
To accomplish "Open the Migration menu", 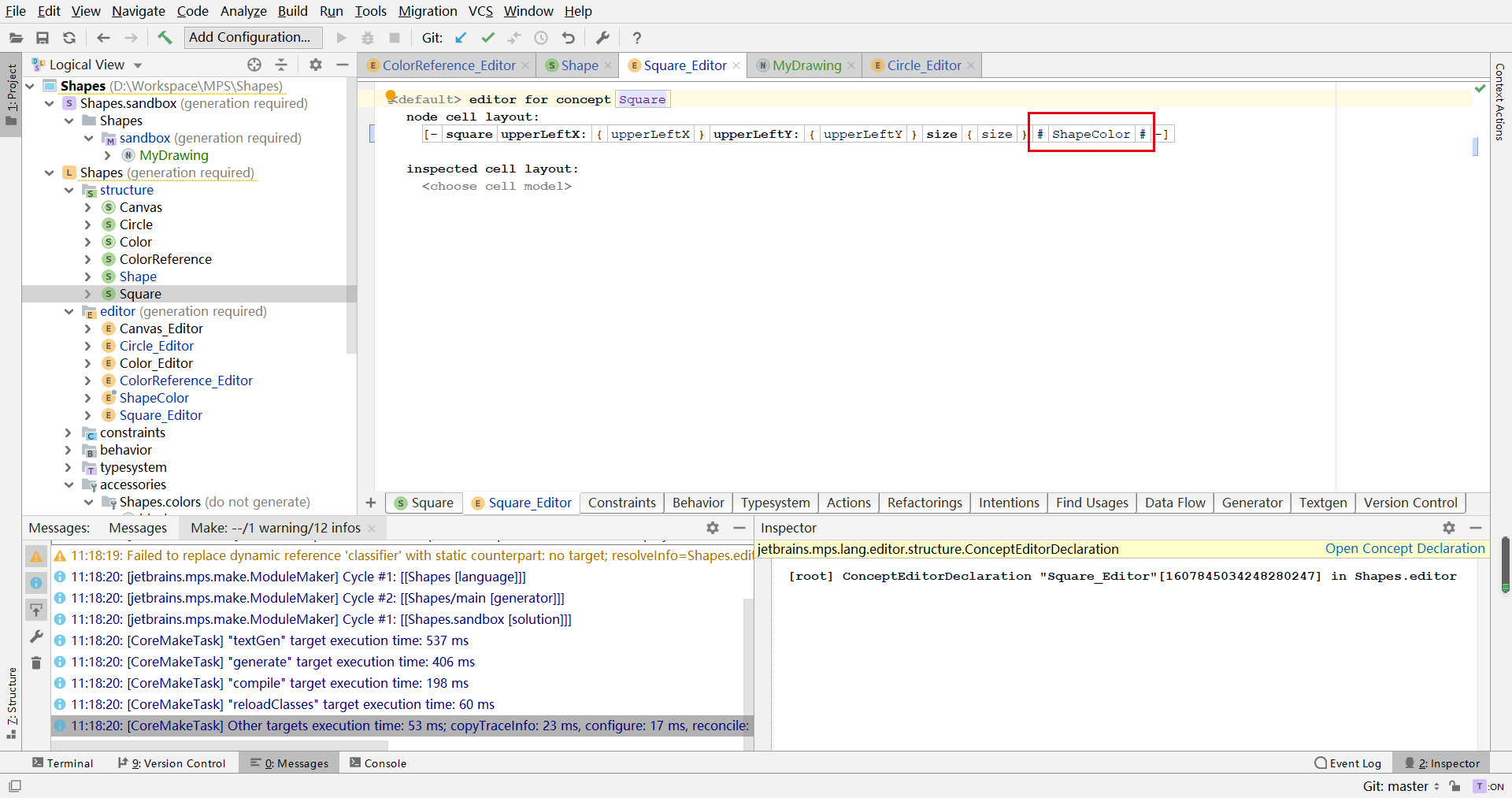I will pos(427,11).
